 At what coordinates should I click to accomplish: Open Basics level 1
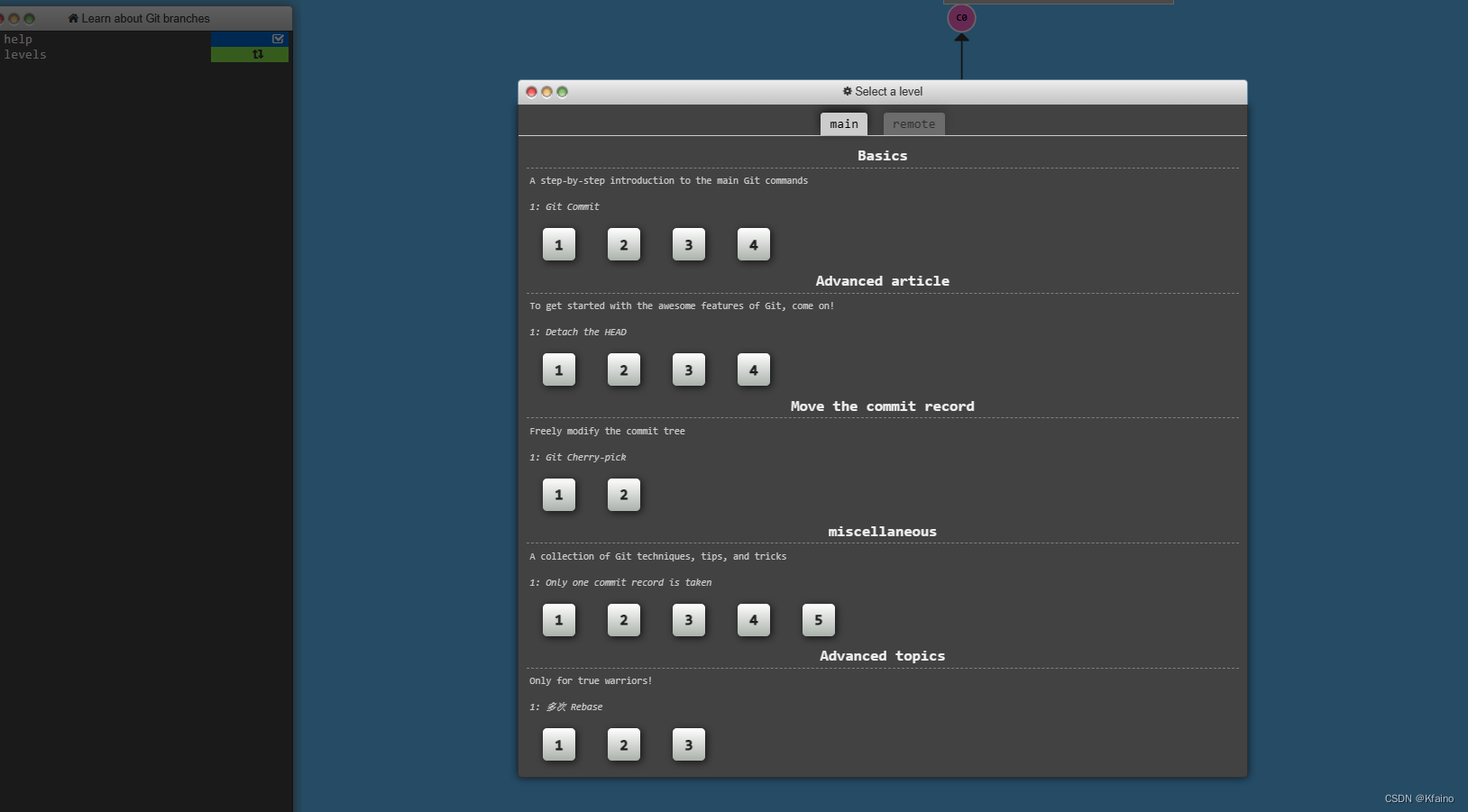pos(559,244)
